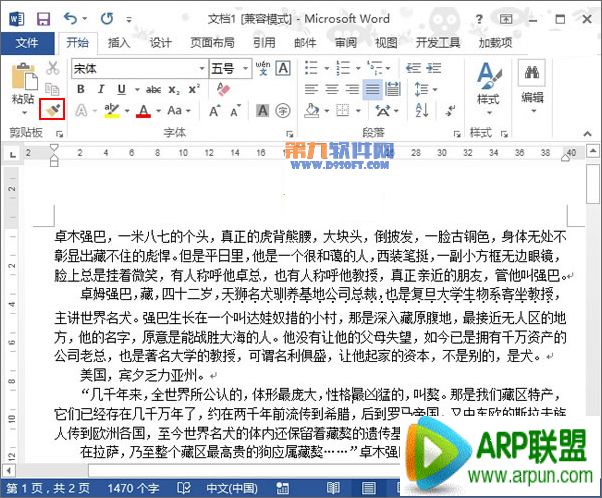Open the font name dropdown
The height and width of the screenshot is (498, 602).
[202, 69]
